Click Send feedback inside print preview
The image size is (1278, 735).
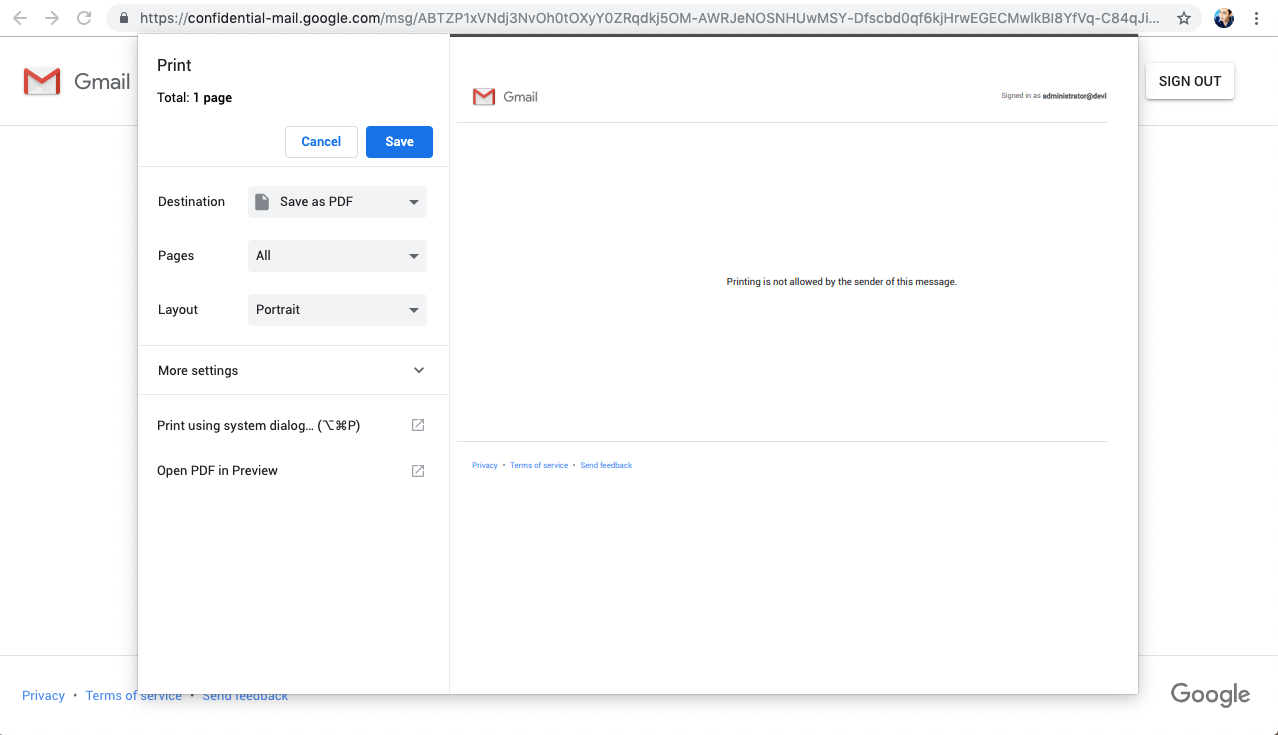tap(606, 465)
